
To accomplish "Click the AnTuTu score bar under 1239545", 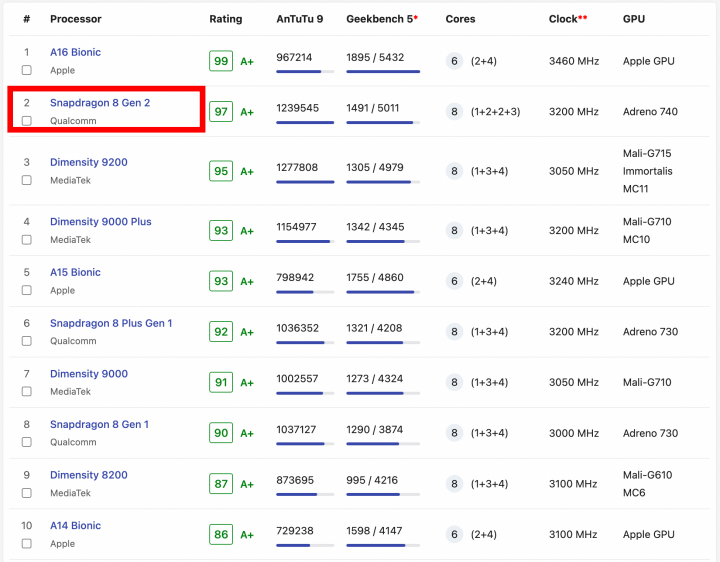I will 305,122.
